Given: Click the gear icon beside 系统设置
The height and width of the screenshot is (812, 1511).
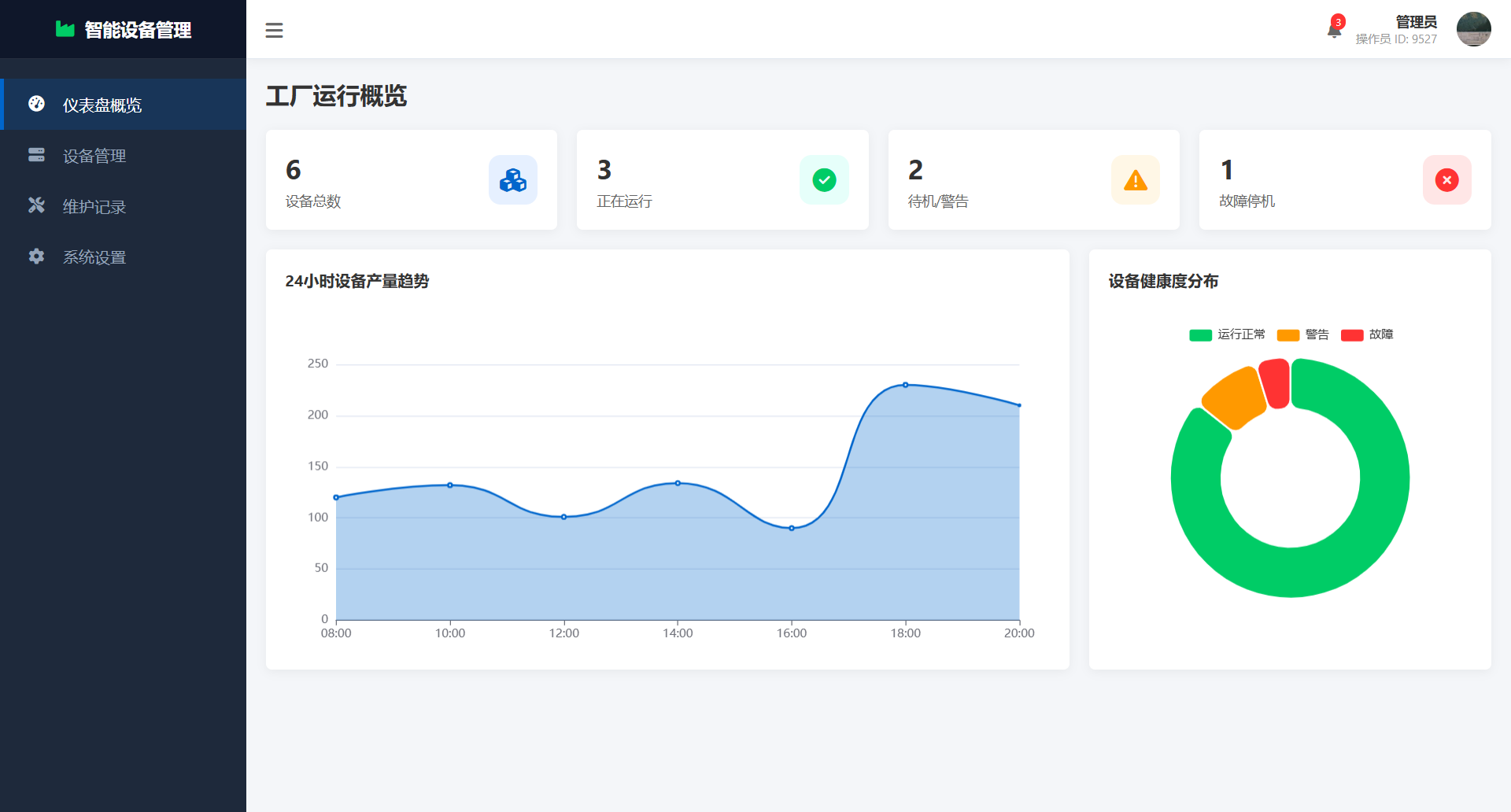Looking at the screenshot, I should (x=36, y=257).
